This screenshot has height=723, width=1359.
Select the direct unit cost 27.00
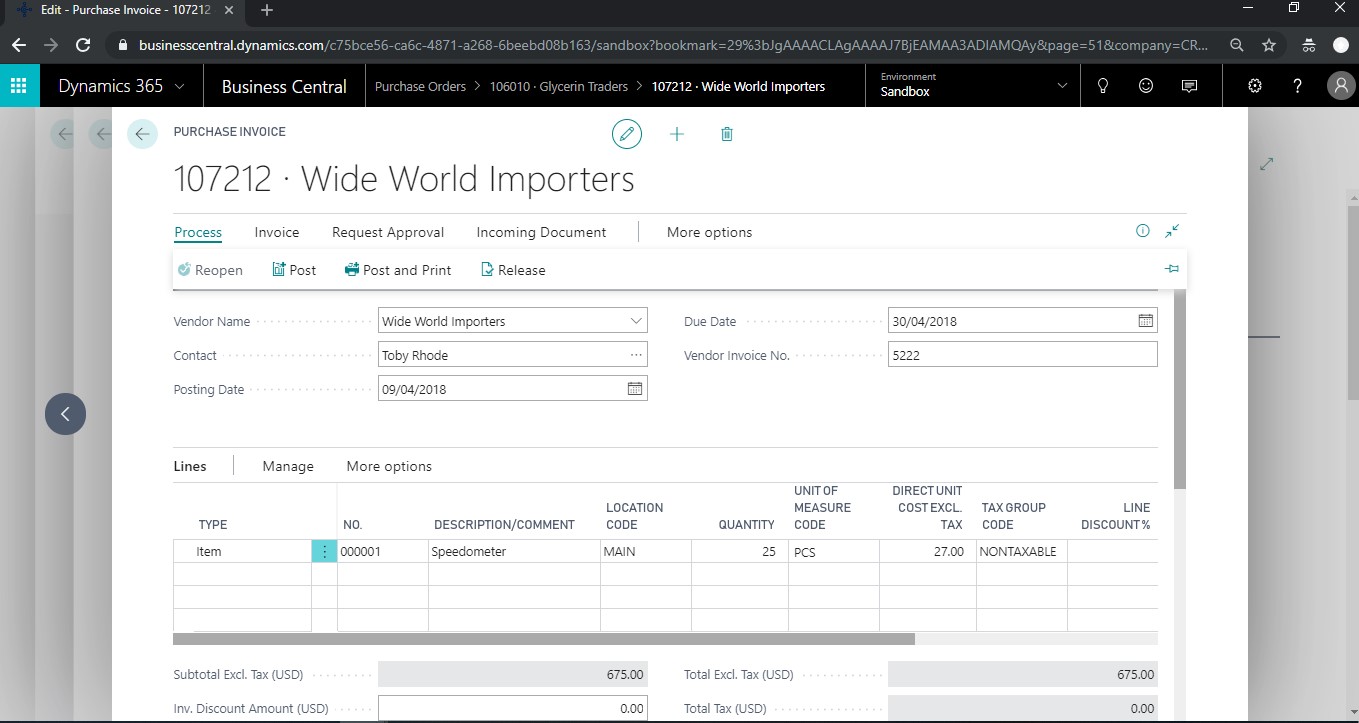[928, 551]
